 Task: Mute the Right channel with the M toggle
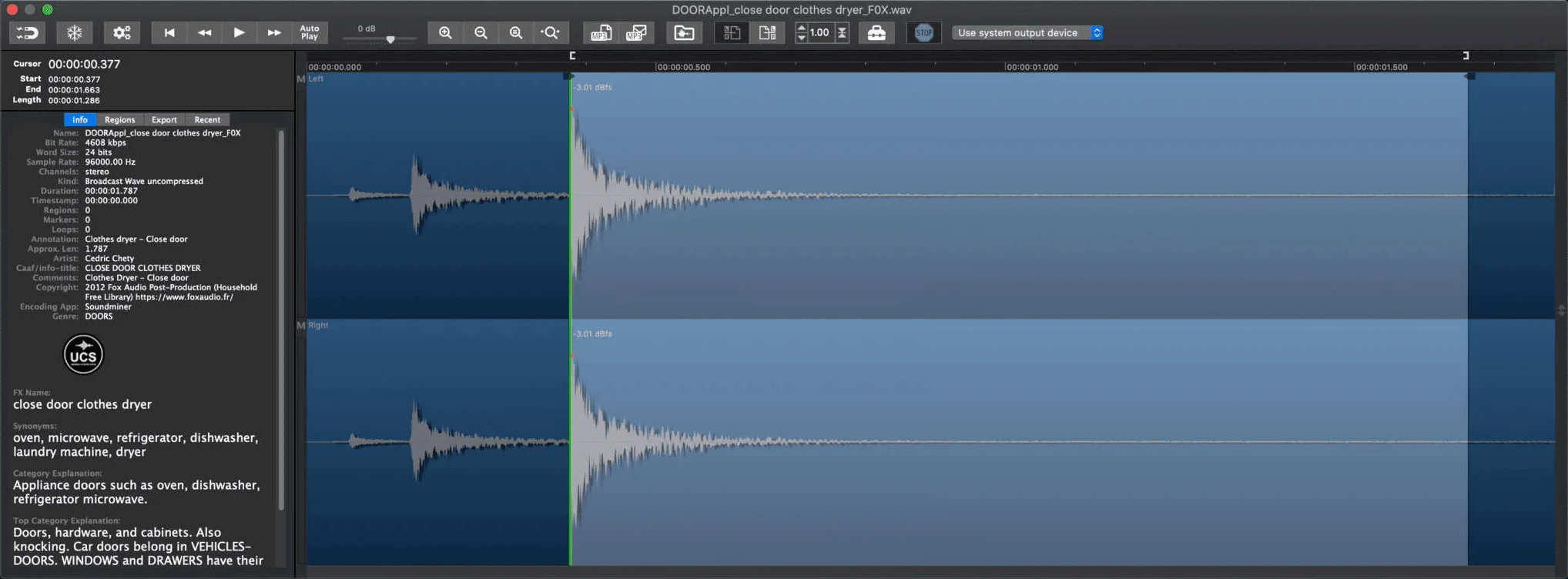[x=300, y=325]
